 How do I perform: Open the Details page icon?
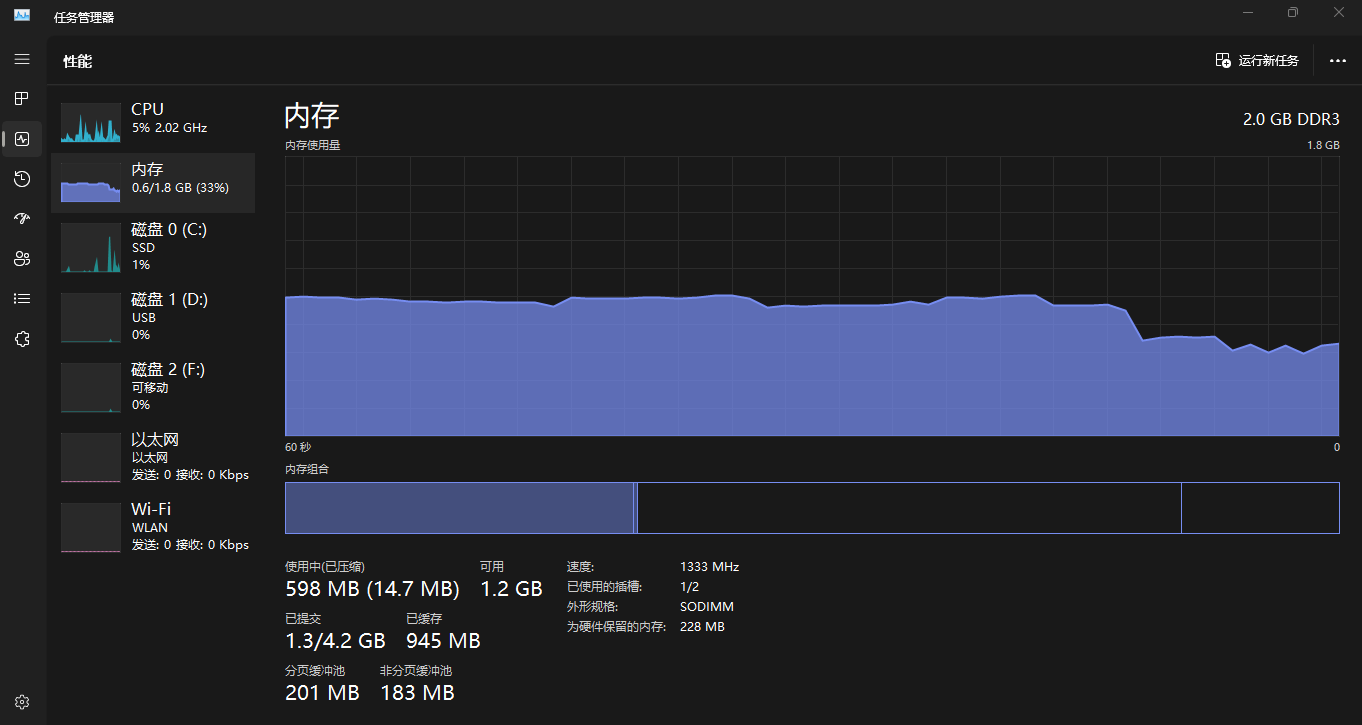22,299
